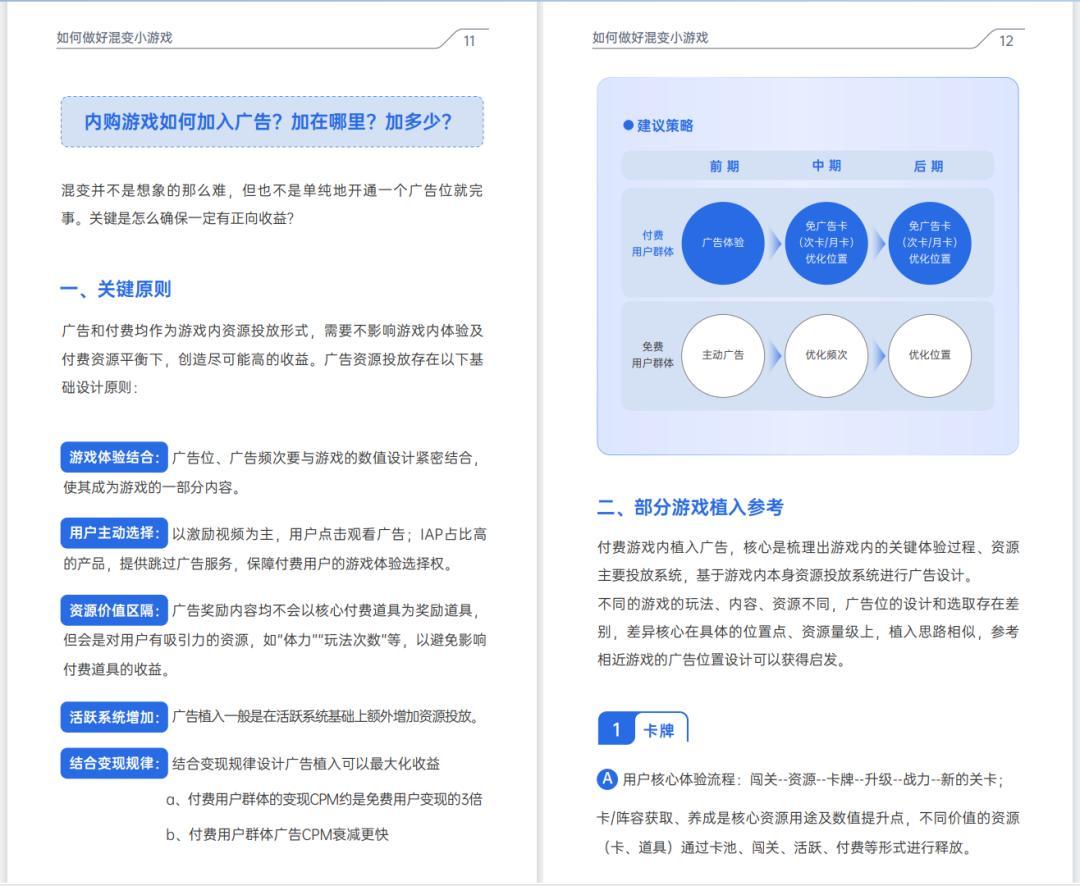Click the circled A icon before 用户核心体验流程
The height and width of the screenshot is (886, 1080).
tap(607, 779)
